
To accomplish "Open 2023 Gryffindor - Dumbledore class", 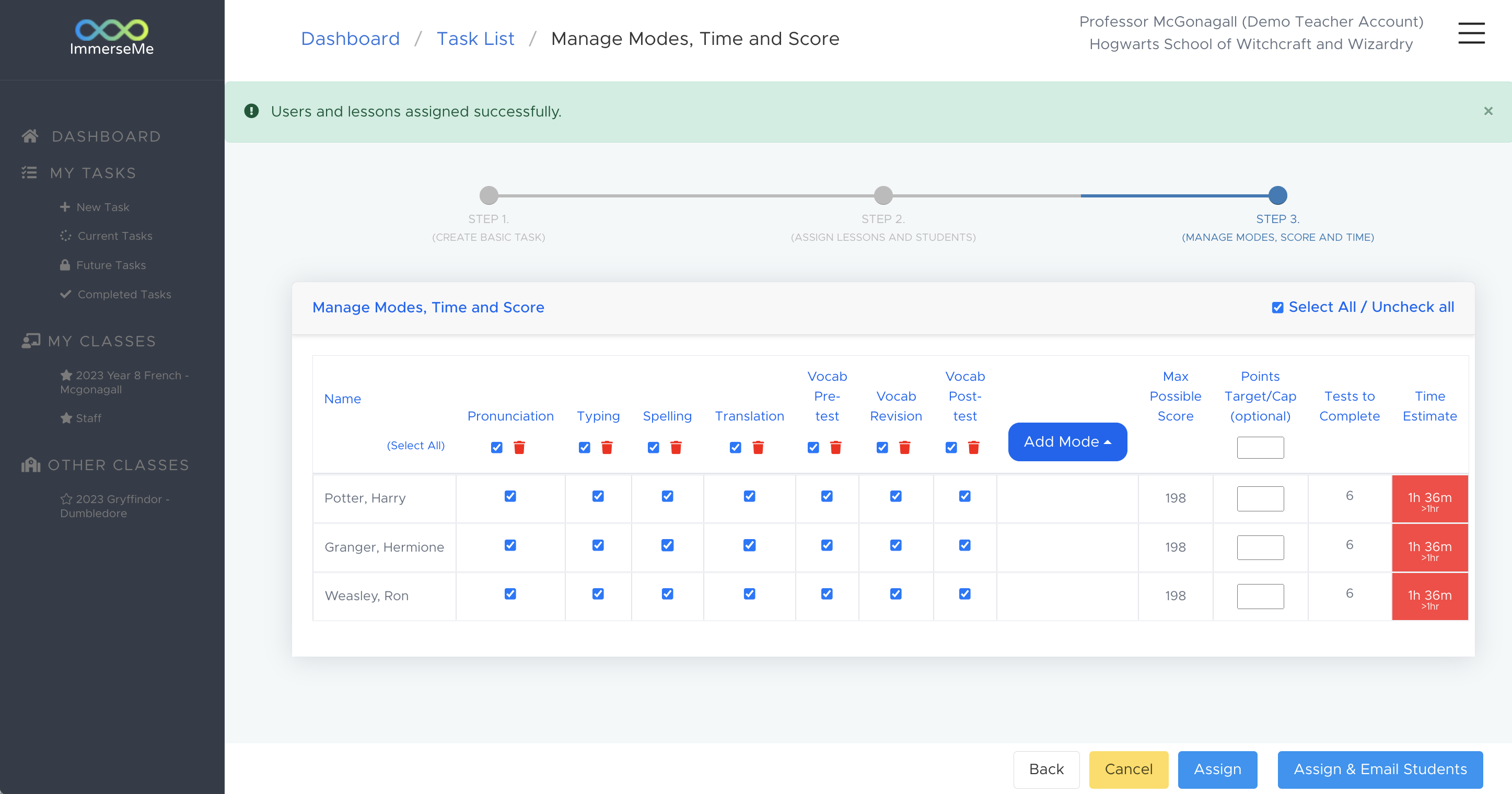I will click(114, 506).
